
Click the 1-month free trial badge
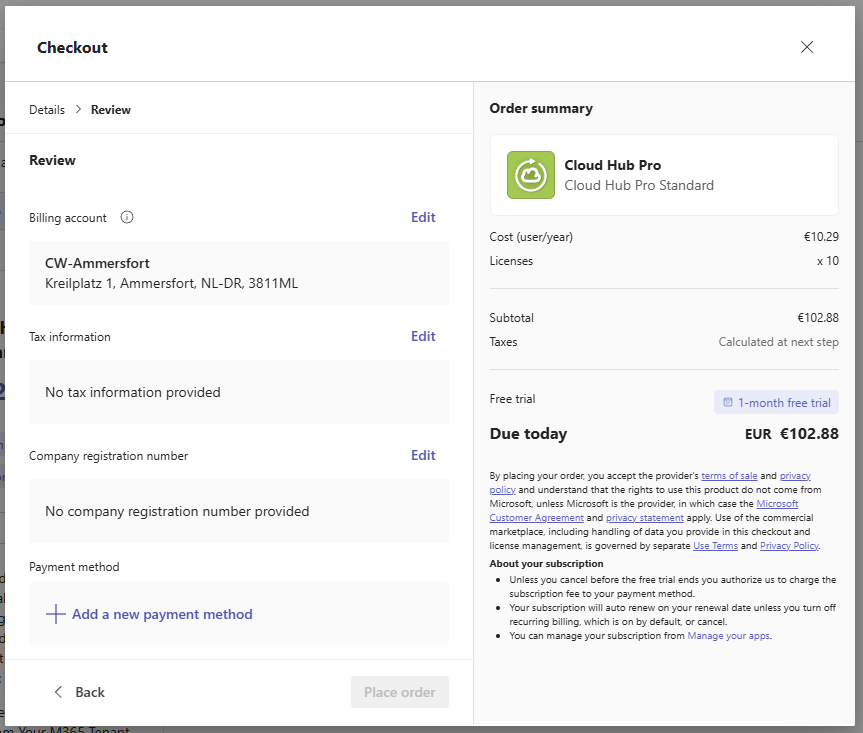coord(776,402)
